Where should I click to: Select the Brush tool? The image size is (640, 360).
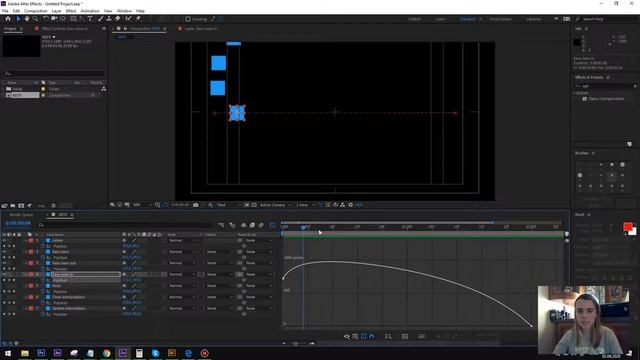[100, 19]
